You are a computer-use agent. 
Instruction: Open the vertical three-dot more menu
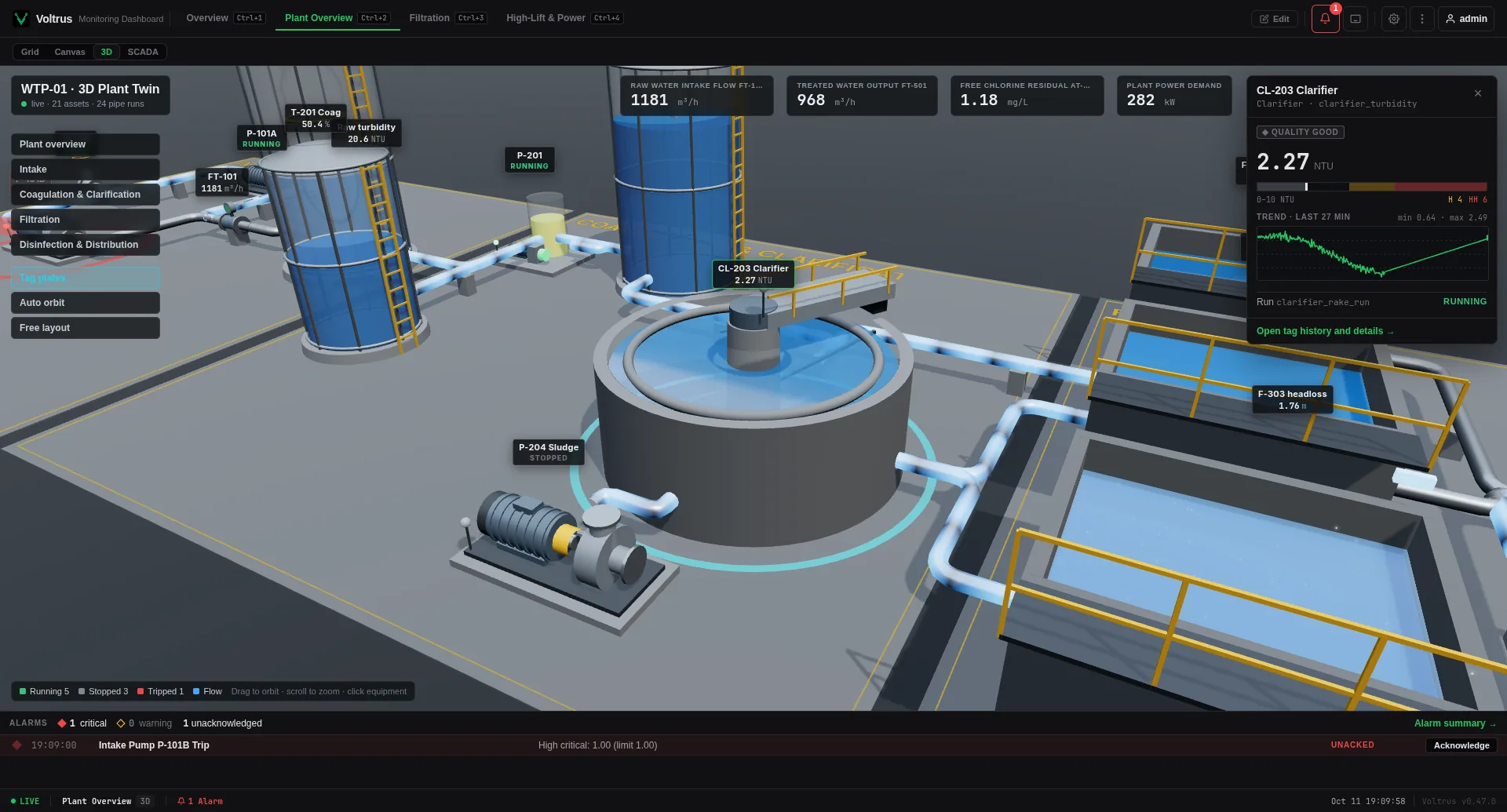click(x=1422, y=19)
